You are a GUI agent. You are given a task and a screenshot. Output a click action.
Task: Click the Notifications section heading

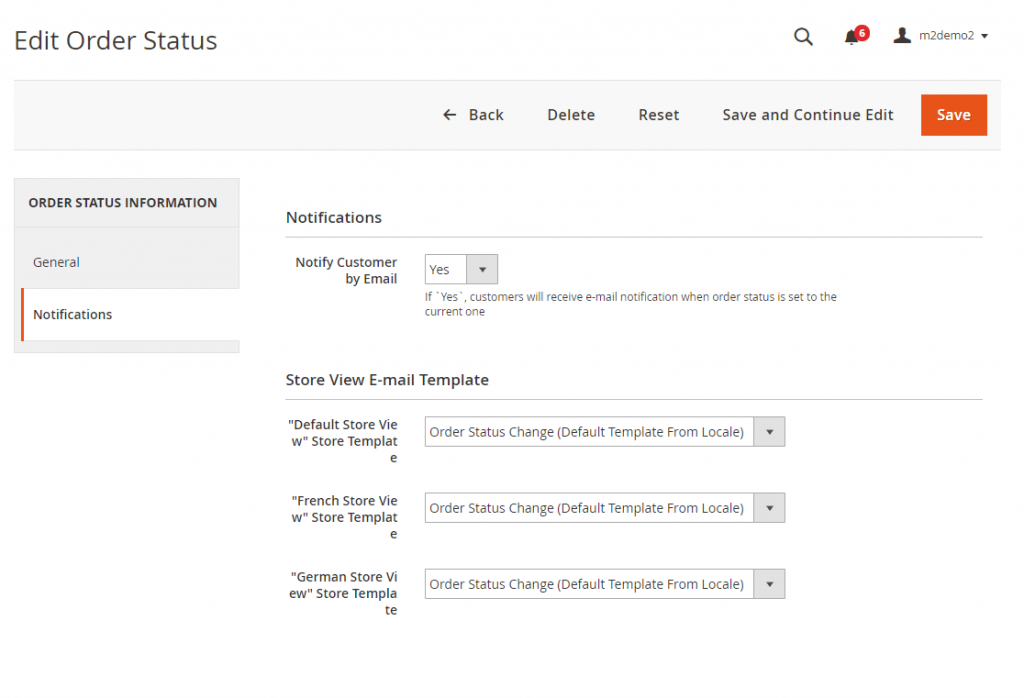click(x=333, y=217)
